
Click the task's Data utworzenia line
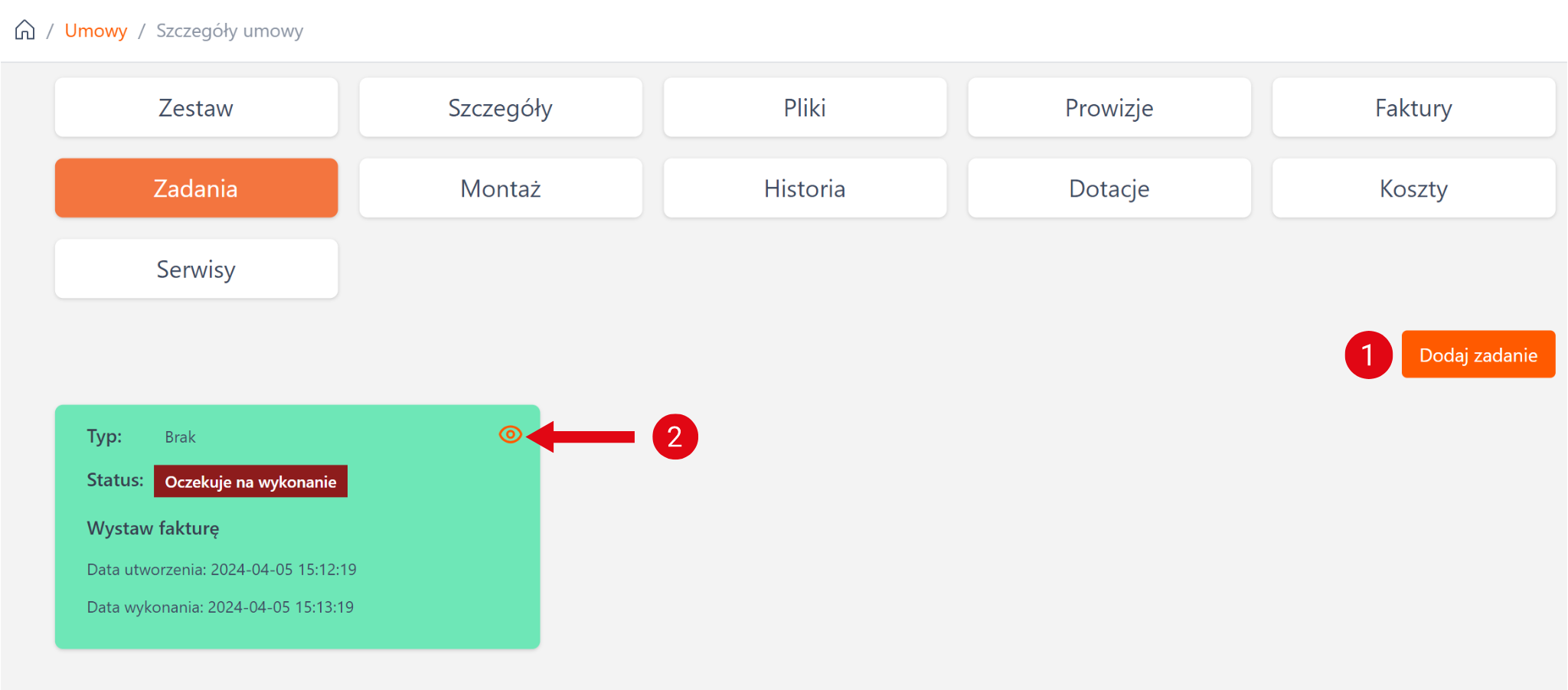(x=222, y=570)
